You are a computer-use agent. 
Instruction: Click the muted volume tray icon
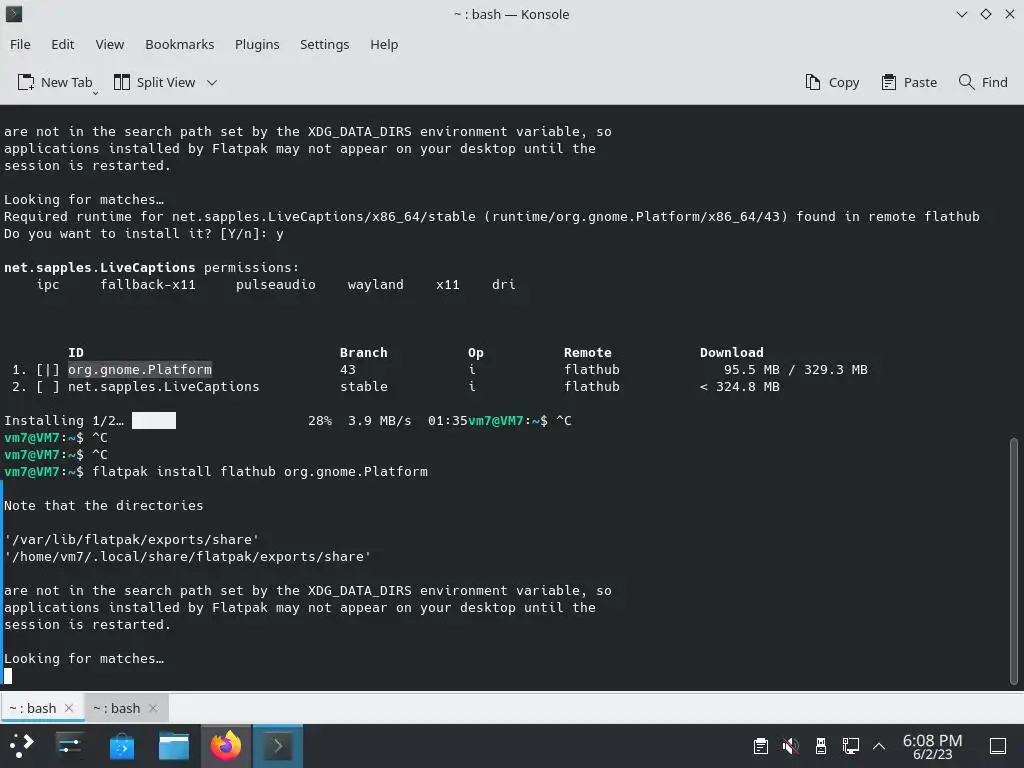[790, 746]
